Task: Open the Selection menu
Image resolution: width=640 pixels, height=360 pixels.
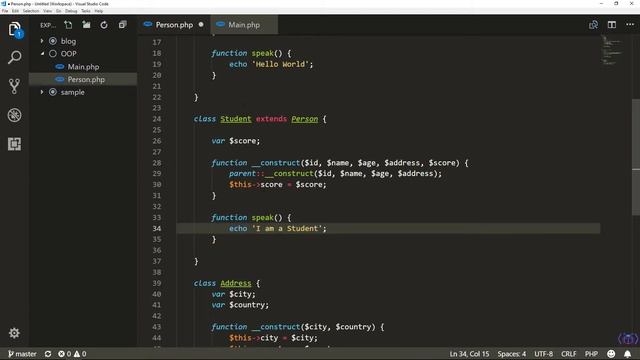Action: 31,11
